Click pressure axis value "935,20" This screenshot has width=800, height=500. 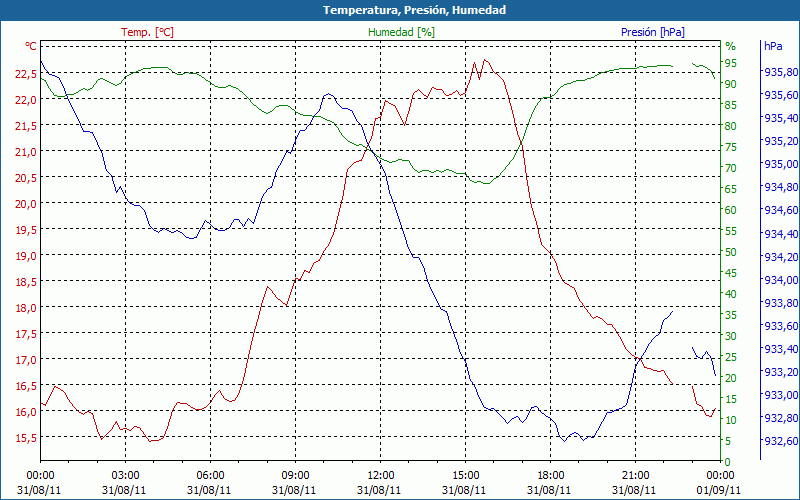(781, 141)
